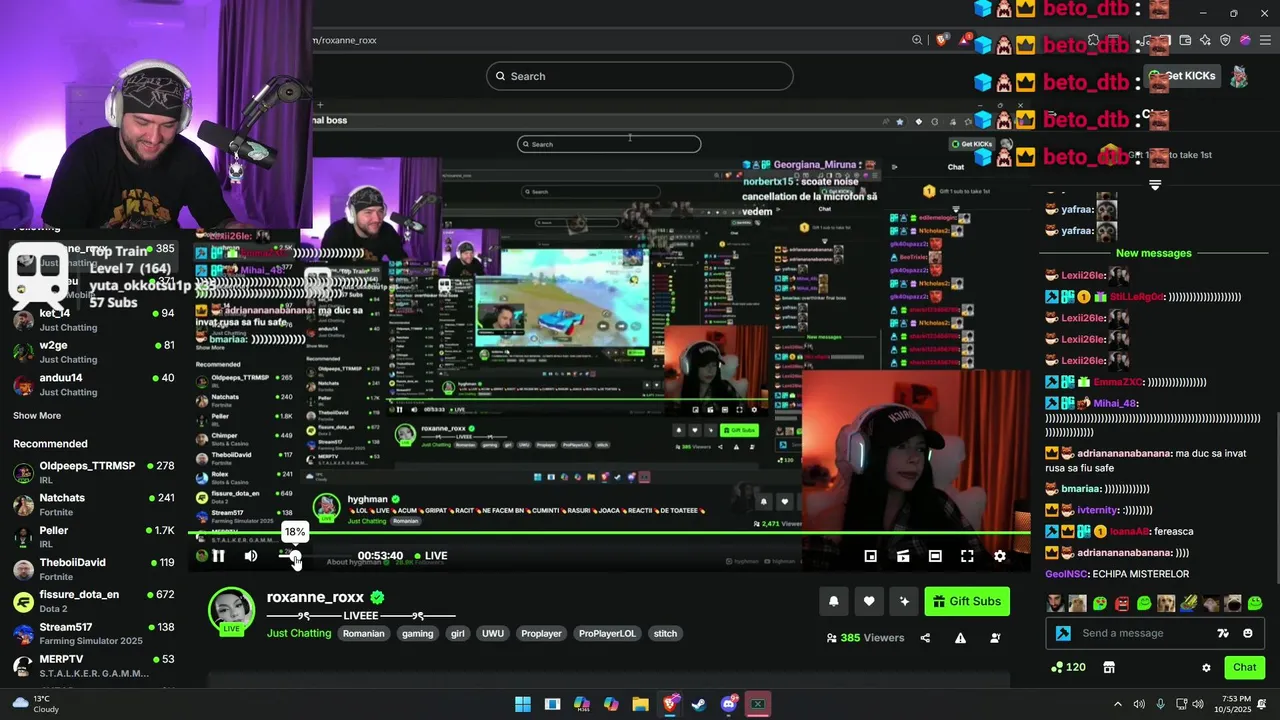The width and height of the screenshot is (1280, 720).
Task: Open Windows Start menu
Action: (x=523, y=704)
